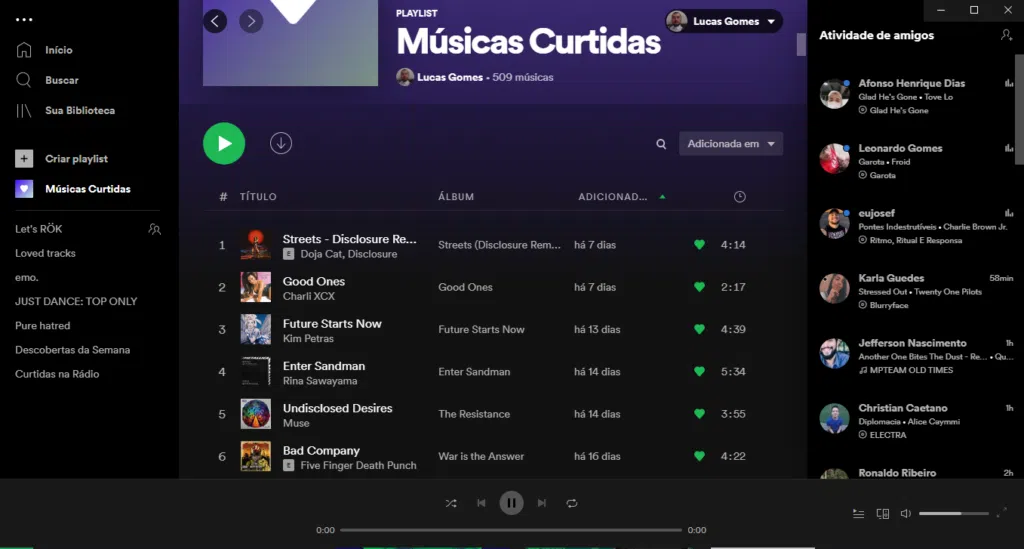Screen dimensions: 1024x549
Task: Enter full screen with the expand icon
Action: tap(1002, 513)
